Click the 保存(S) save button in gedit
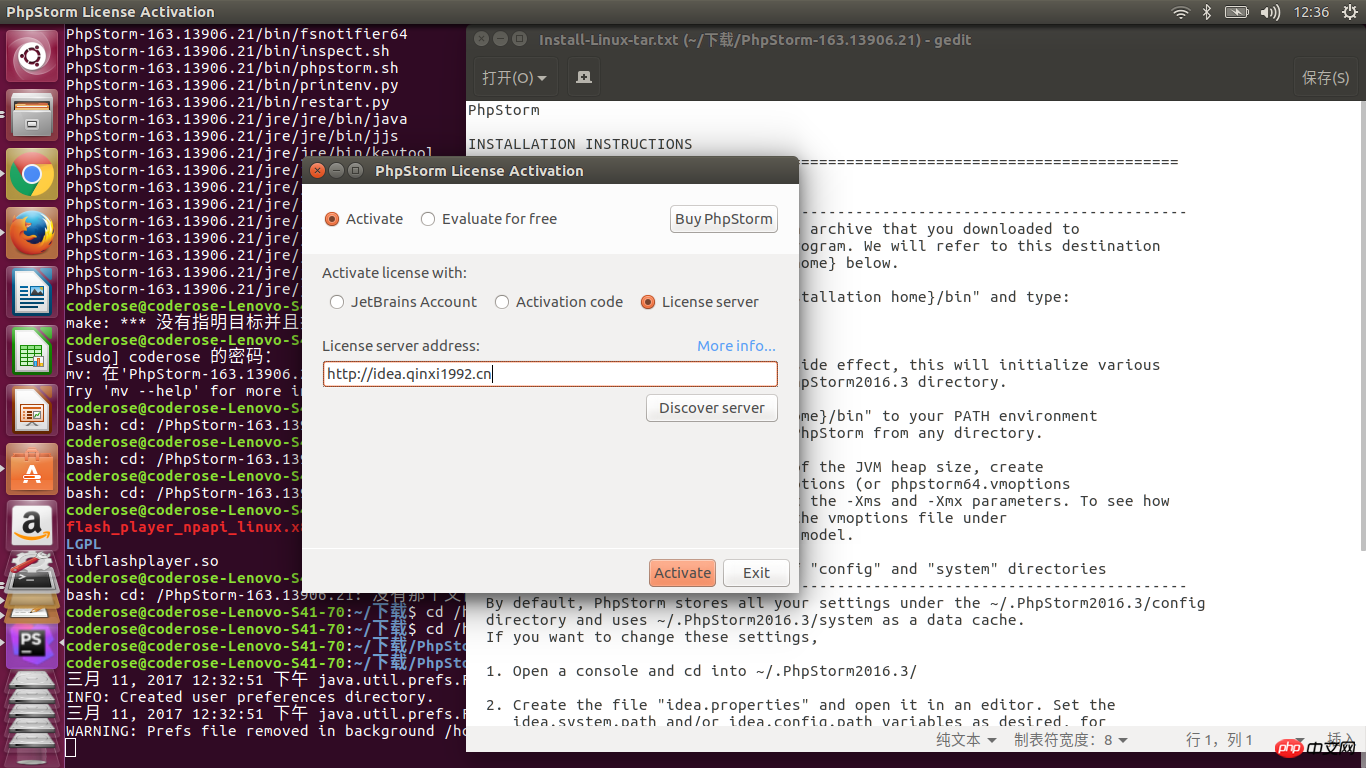Image resolution: width=1366 pixels, height=768 pixels. pyautogui.click(x=1325, y=77)
